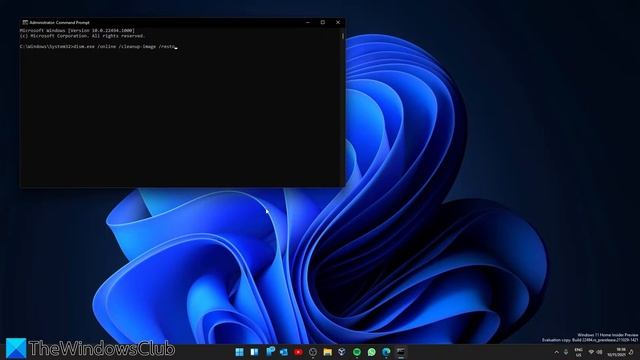This screenshot has width=640, height=360.
Task: Open the notification icon beside clock
Action: click(x=632, y=352)
